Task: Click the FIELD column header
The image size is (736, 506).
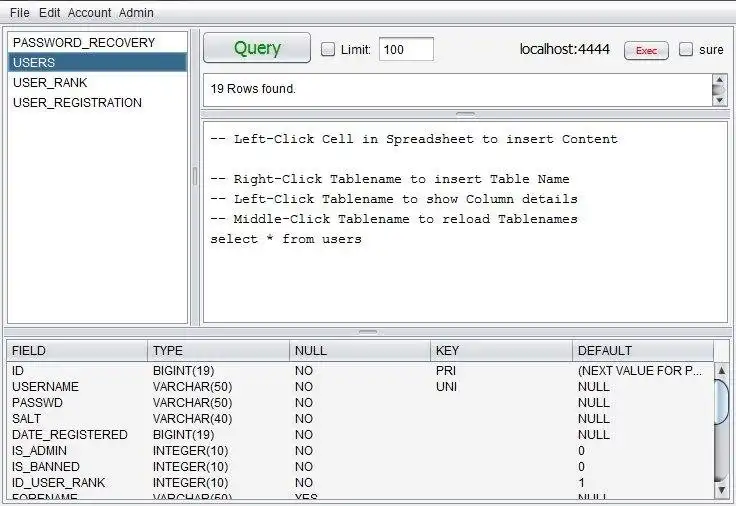Action: [77, 351]
